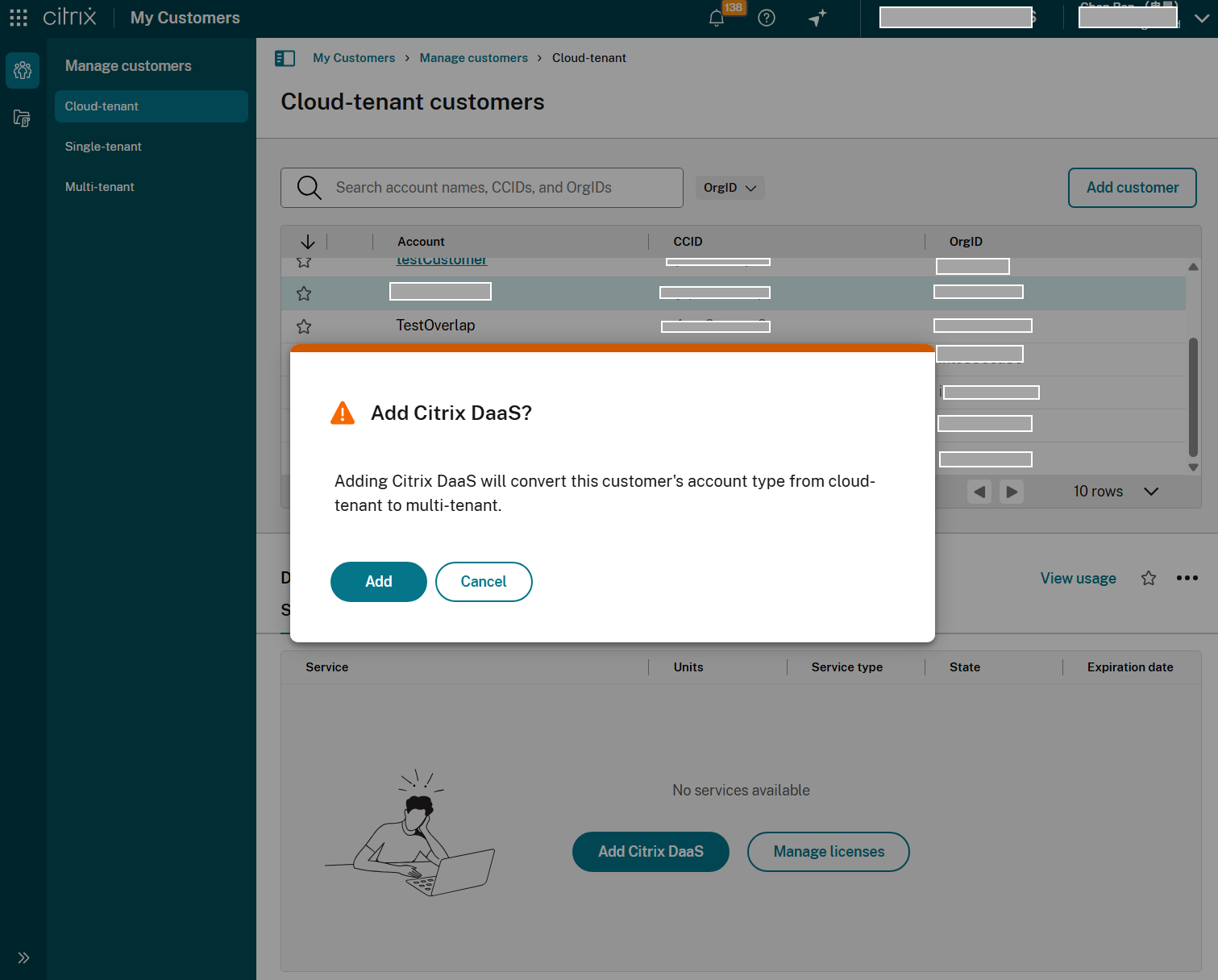1218x980 pixels.
Task: Toggle the star next to View usage
Action: pos(1148,578)
